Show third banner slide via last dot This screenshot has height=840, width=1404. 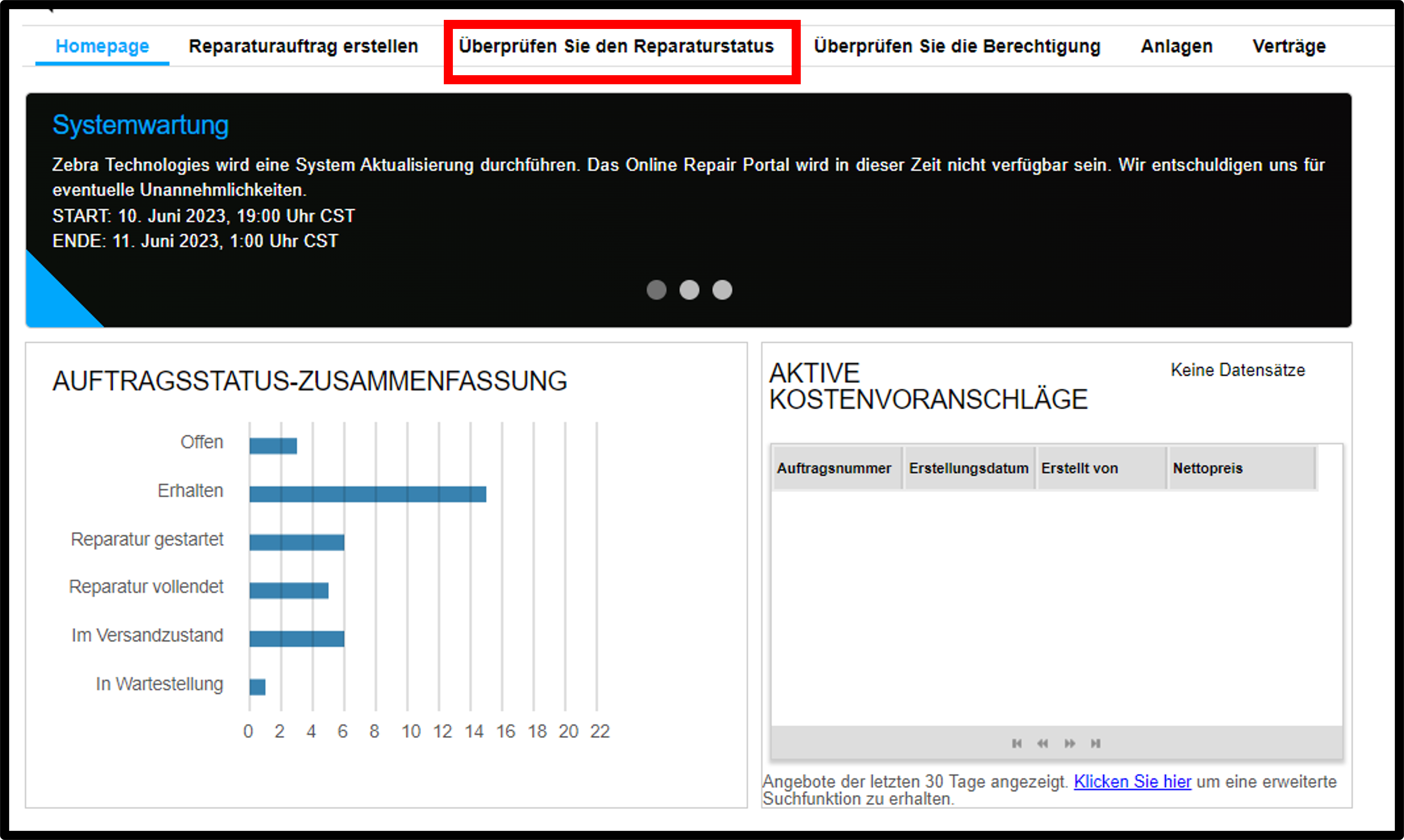coord(722,290)
